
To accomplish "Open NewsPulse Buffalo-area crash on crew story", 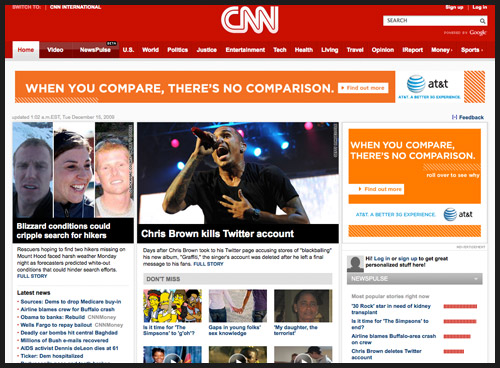I will coord(394,339).
